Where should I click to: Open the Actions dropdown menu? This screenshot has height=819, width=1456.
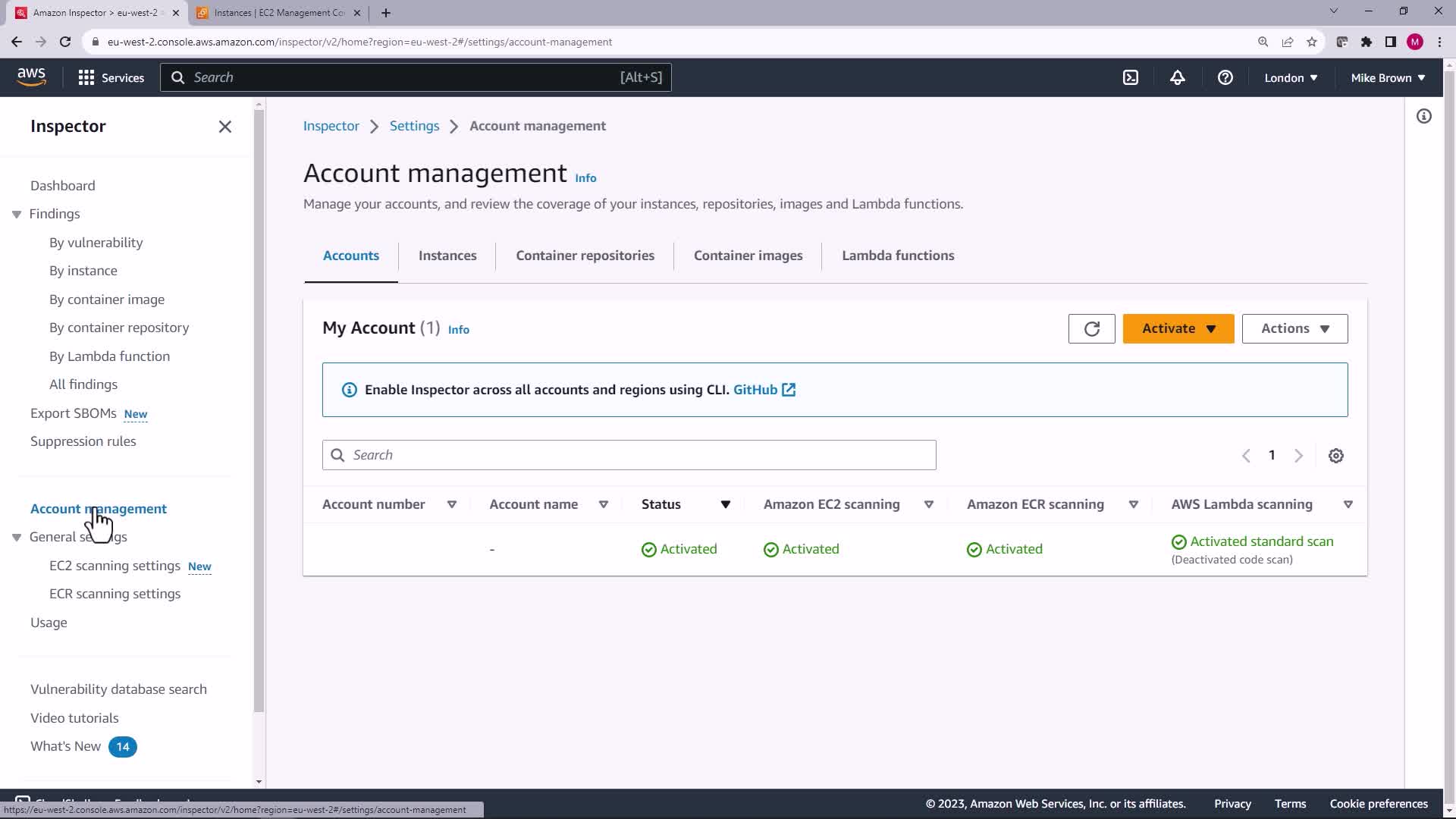point(1294,328)
